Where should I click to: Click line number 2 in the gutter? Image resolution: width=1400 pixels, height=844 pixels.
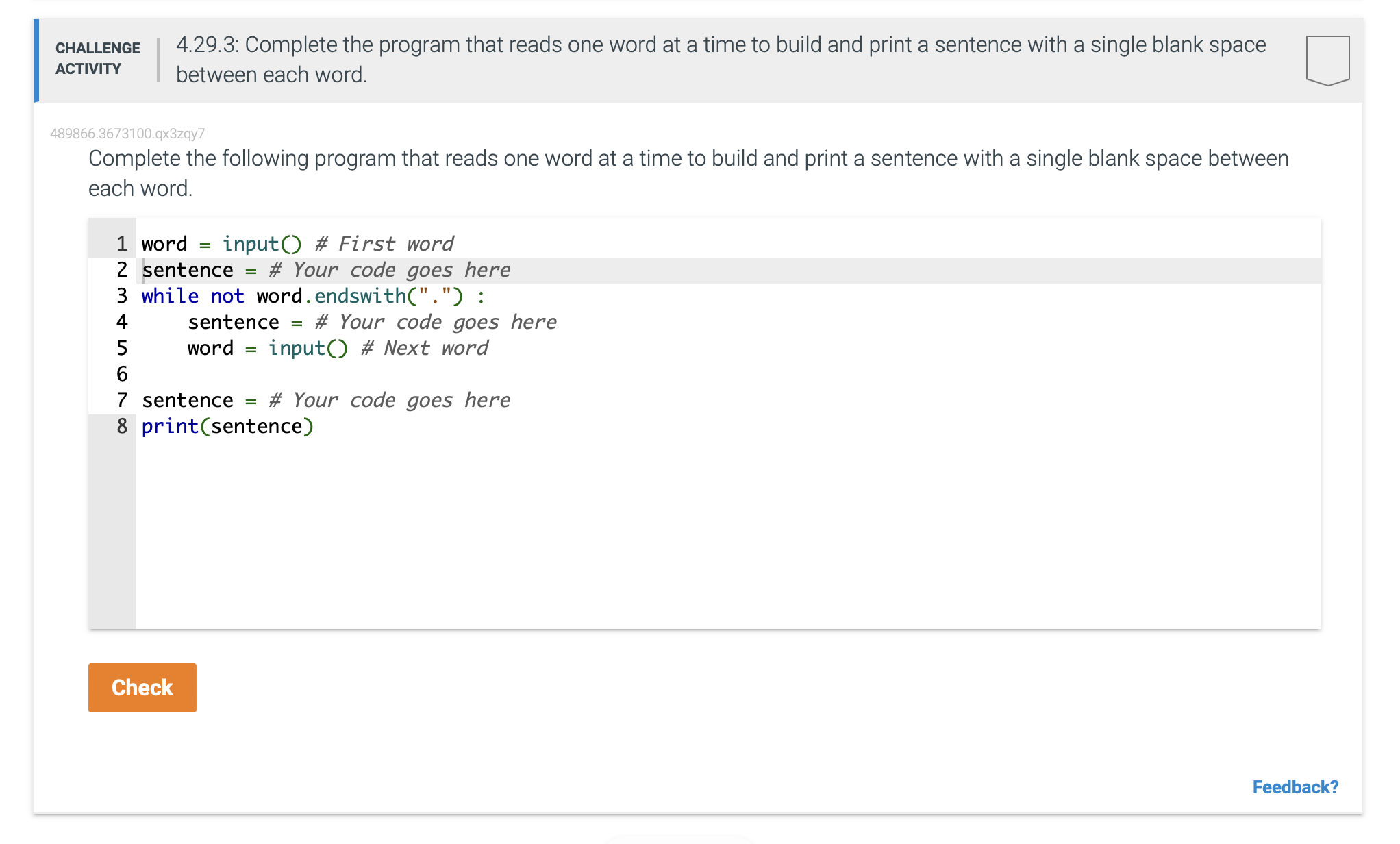click(x=121, y=269)
